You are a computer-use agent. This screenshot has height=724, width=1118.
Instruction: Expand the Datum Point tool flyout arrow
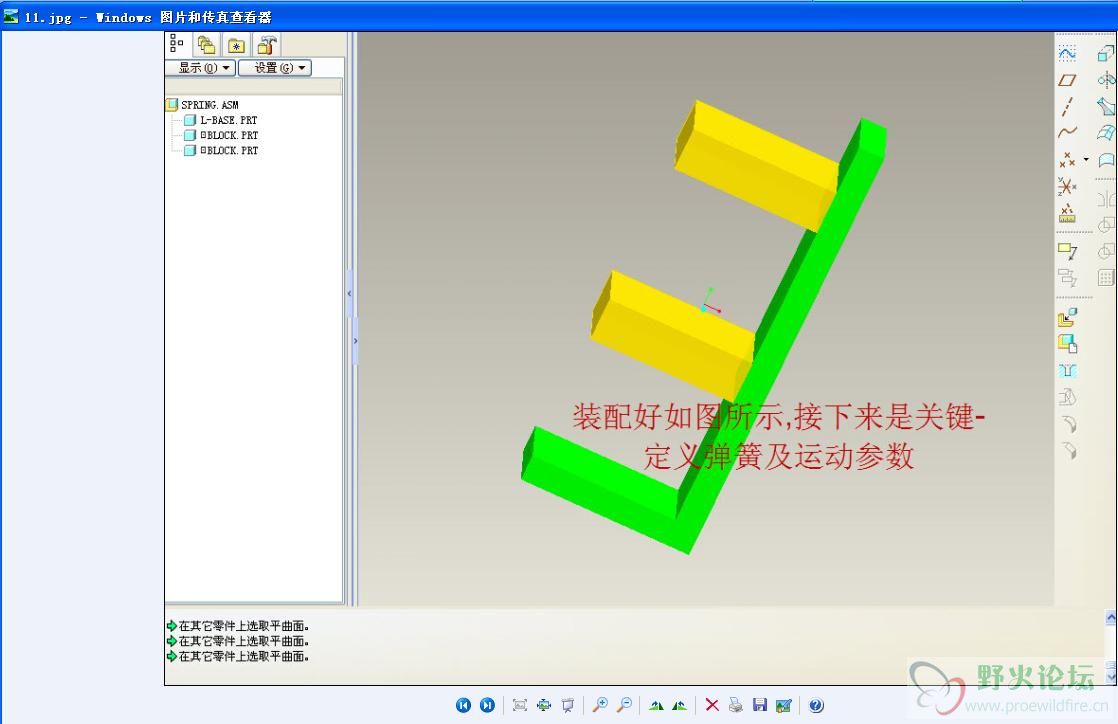click(1086, 160)
